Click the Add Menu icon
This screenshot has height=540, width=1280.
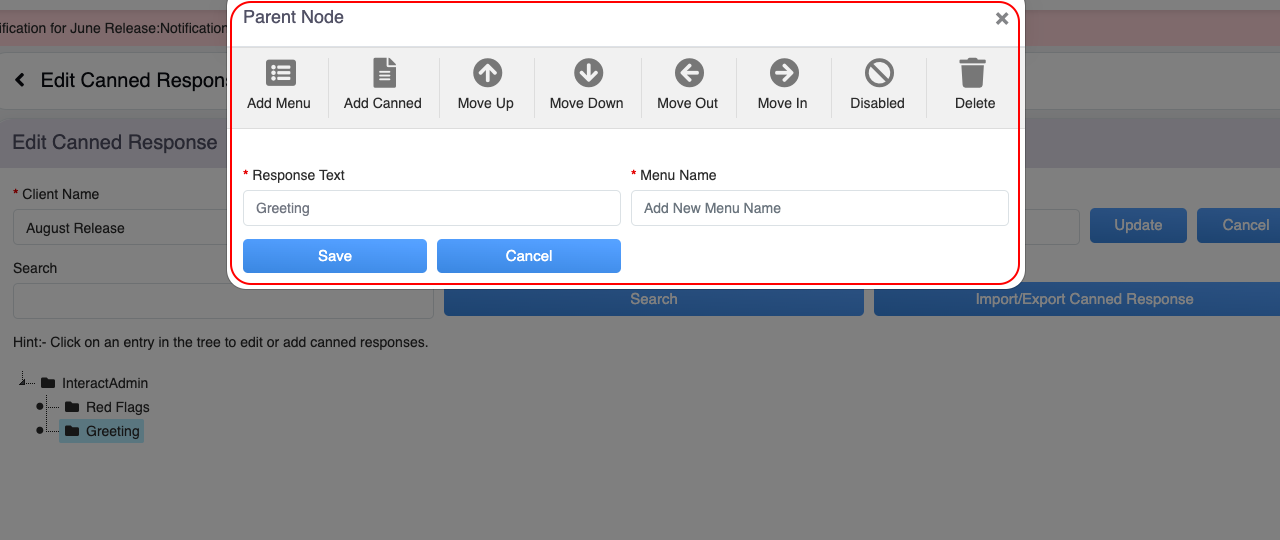click(280, 73)
